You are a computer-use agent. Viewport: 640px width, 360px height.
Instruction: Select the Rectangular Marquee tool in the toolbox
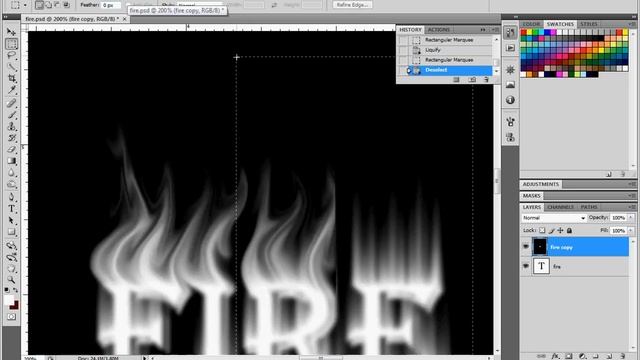pos(11,43)
